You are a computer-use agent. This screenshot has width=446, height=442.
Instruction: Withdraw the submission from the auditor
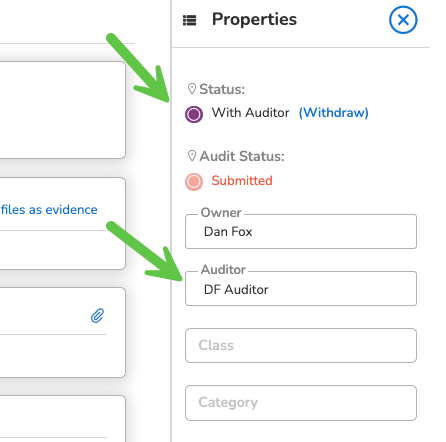point(333,113)
